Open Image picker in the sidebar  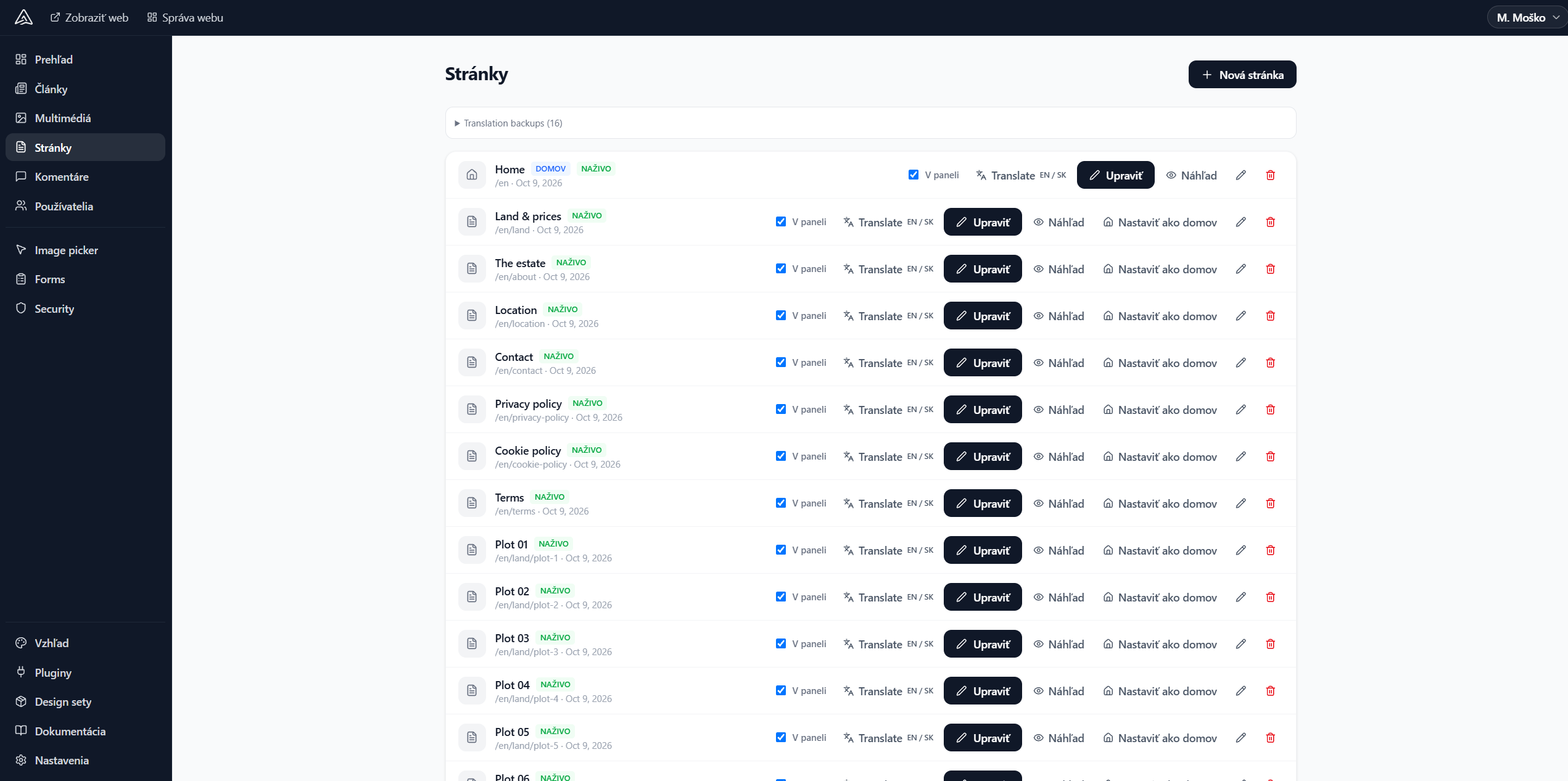tap(85, 250)
